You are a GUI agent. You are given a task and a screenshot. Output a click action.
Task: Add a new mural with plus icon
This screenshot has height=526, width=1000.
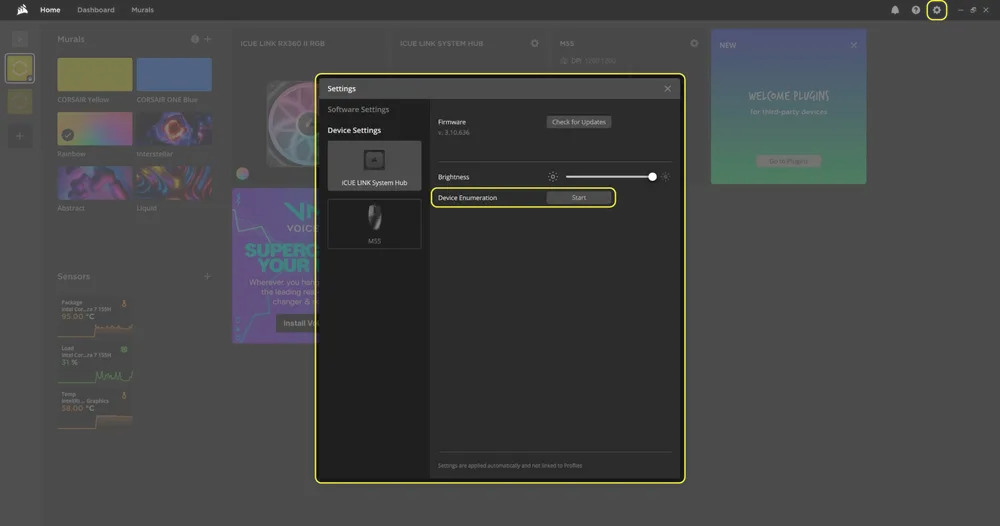[207, 39]
